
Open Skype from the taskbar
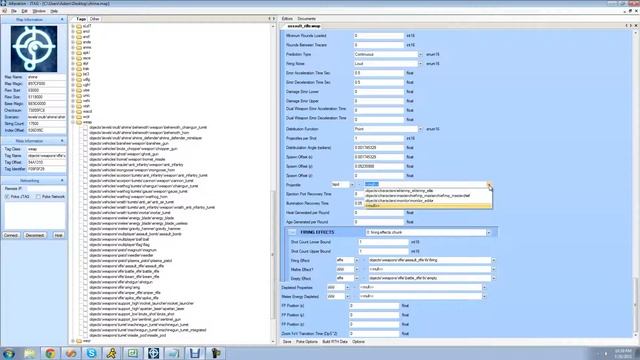(x=91, y=353)
